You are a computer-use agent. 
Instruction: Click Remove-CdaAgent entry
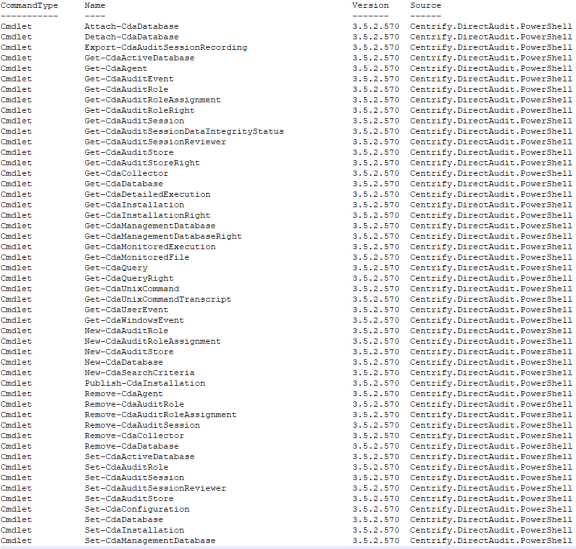point(124,394)
